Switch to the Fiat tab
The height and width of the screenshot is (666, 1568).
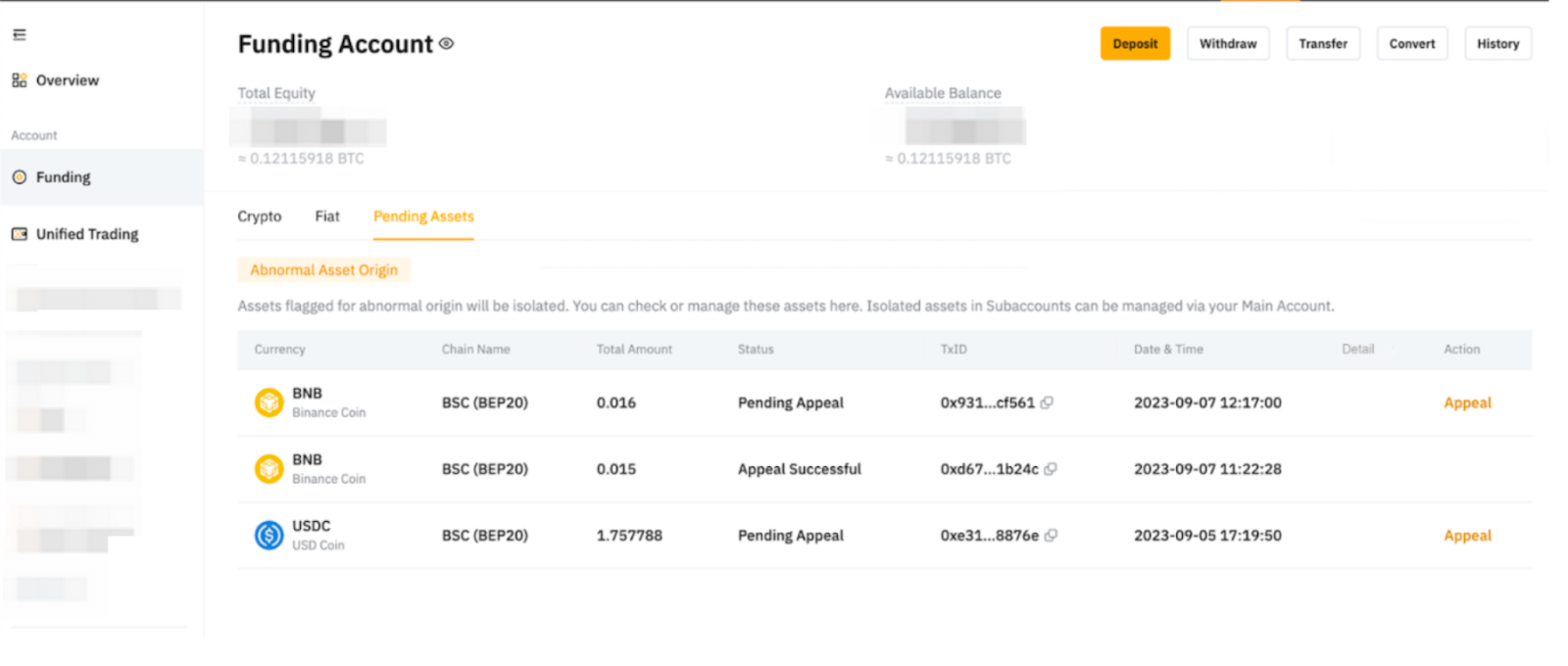[x=327, y=216]
